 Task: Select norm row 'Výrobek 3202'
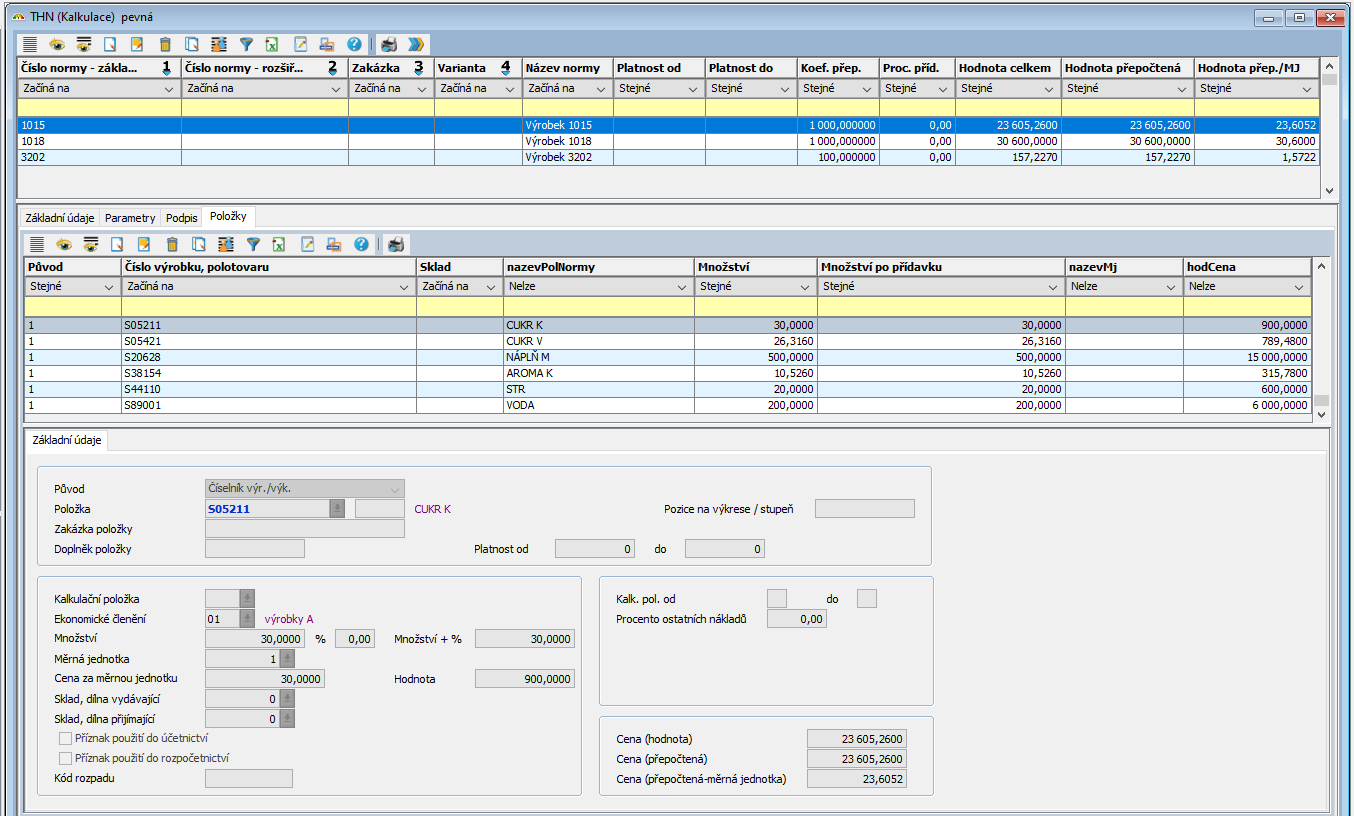558,157
